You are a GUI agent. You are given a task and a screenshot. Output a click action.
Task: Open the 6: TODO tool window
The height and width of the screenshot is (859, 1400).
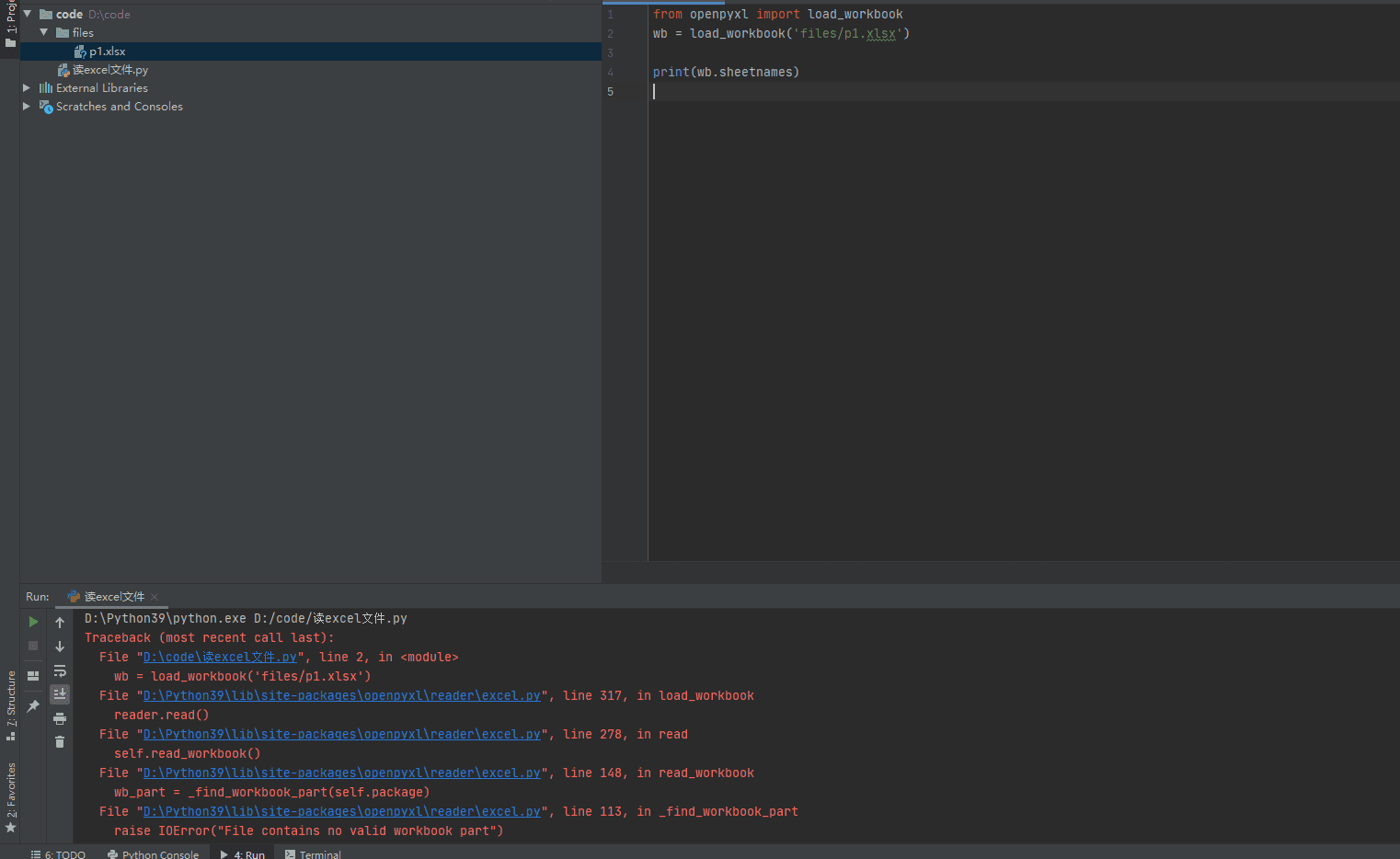[59, 854]
